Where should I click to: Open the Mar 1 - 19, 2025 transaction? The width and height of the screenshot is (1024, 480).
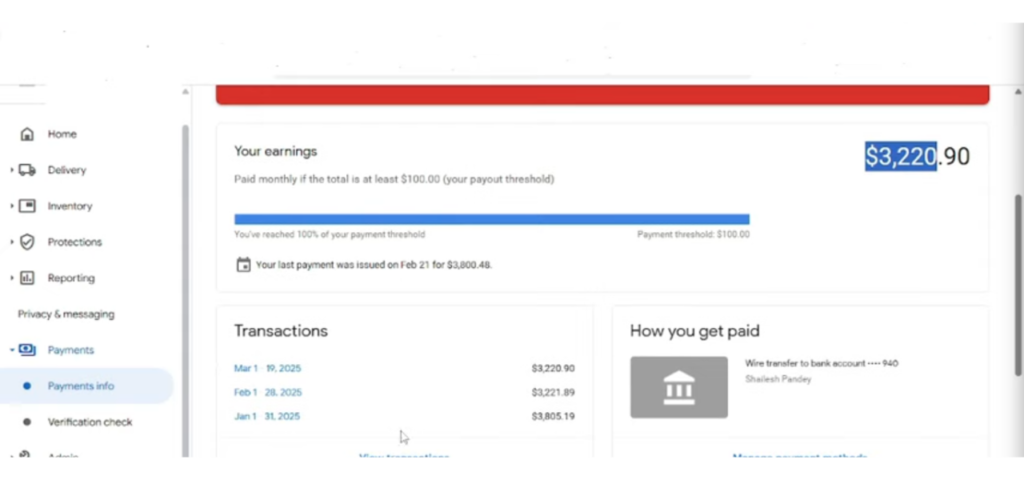267,368
